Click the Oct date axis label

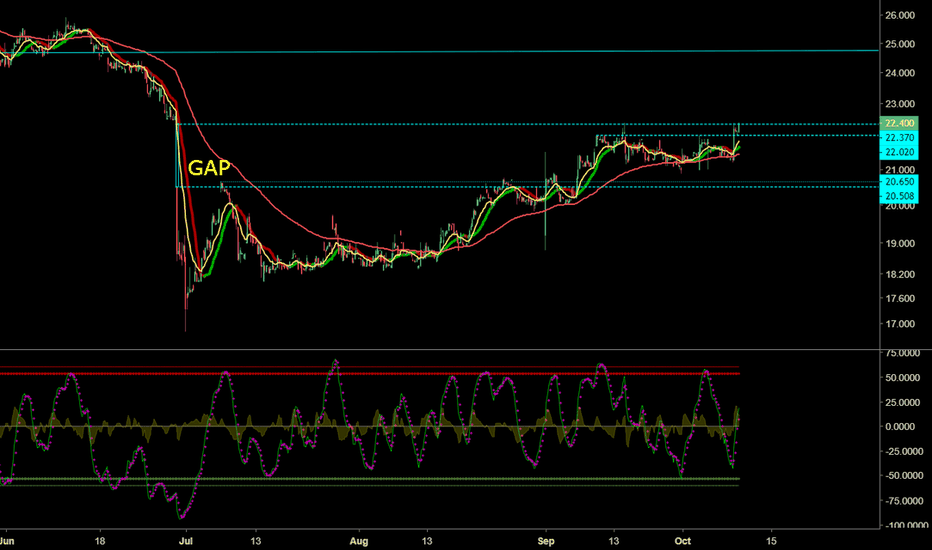pos(683,541)
